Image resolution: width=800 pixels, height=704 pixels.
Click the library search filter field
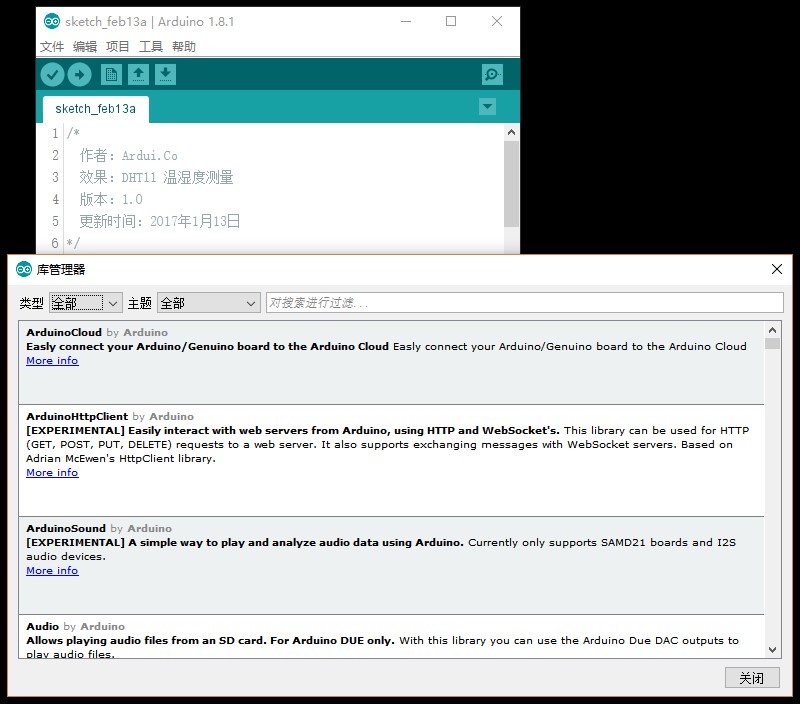524,303
